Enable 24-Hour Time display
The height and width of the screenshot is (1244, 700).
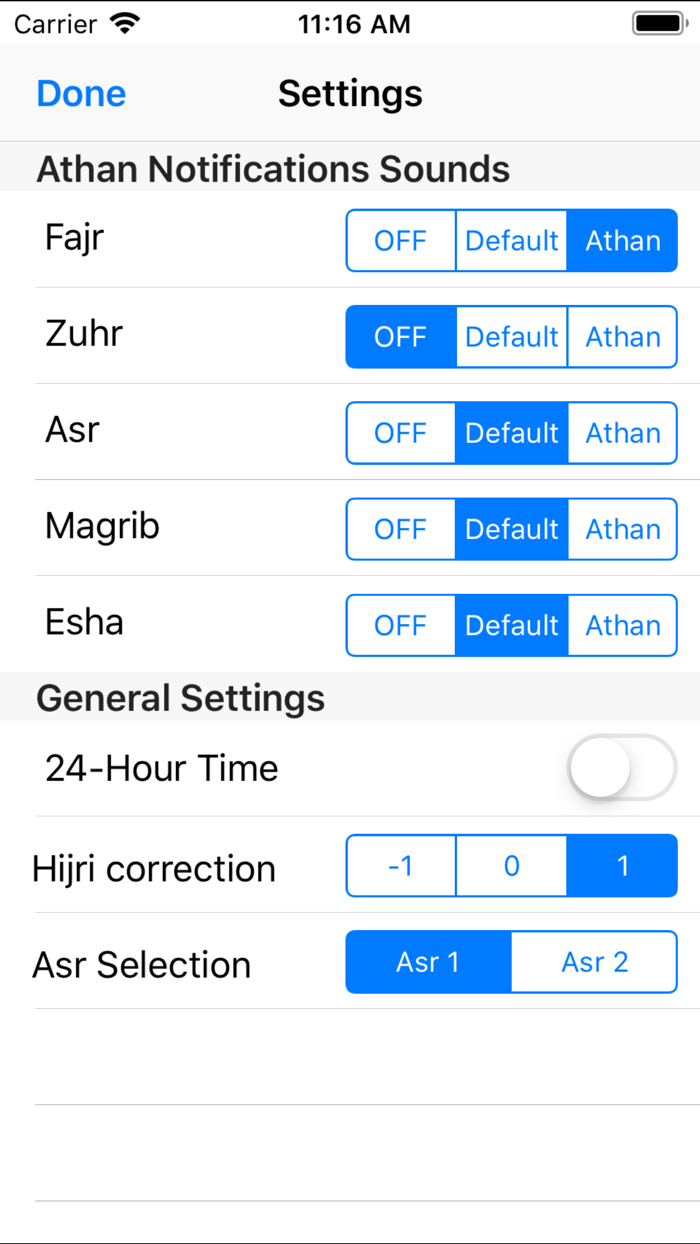pyautogui.click(x=620, y=768)
